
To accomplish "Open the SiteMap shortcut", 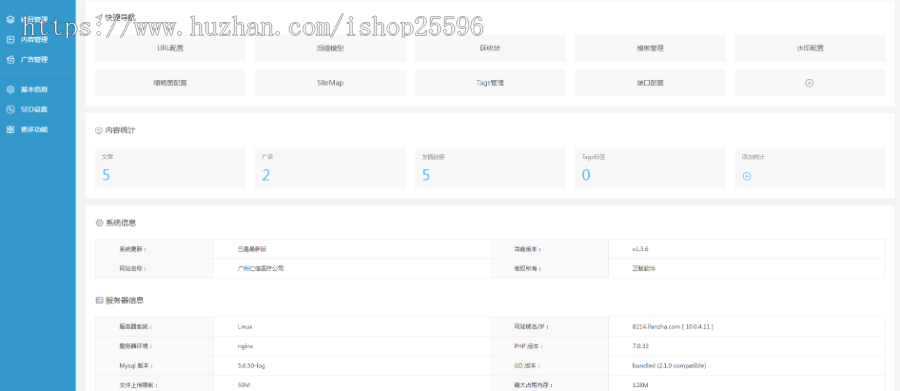I will click(x=330, y=83).
